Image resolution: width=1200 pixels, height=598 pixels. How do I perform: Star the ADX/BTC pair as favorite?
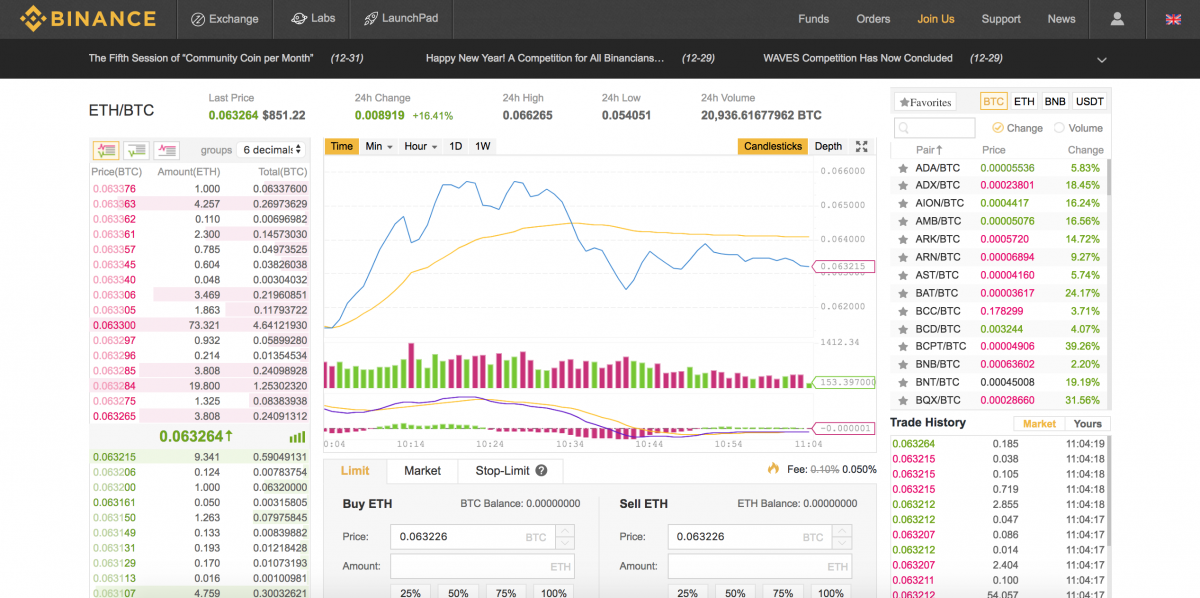click(903, 185)
